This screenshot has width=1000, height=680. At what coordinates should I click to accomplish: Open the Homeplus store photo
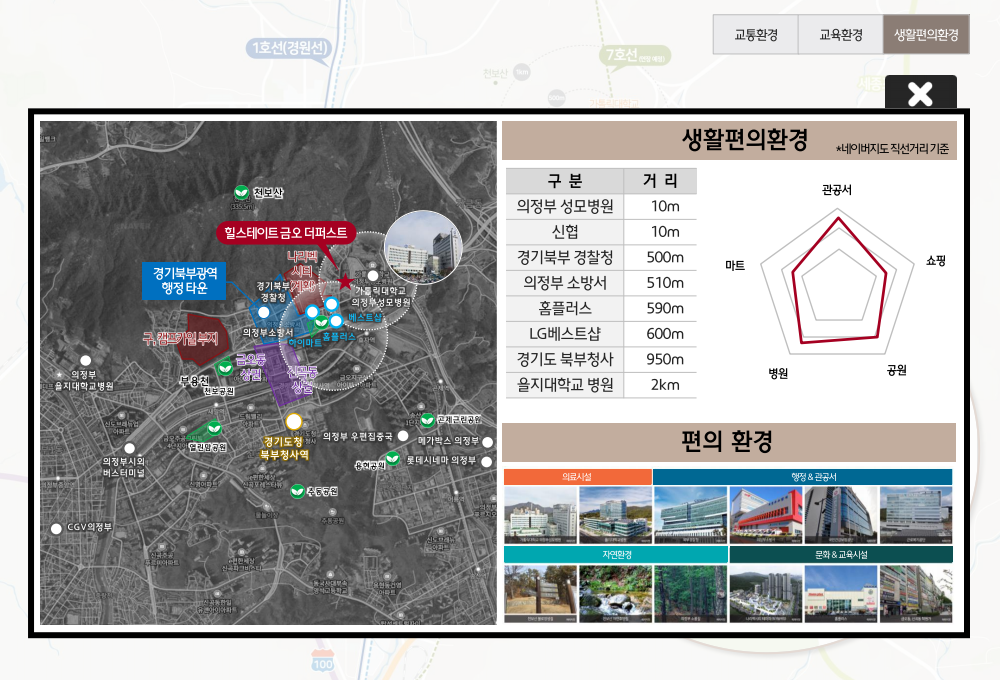click(841, 594)
